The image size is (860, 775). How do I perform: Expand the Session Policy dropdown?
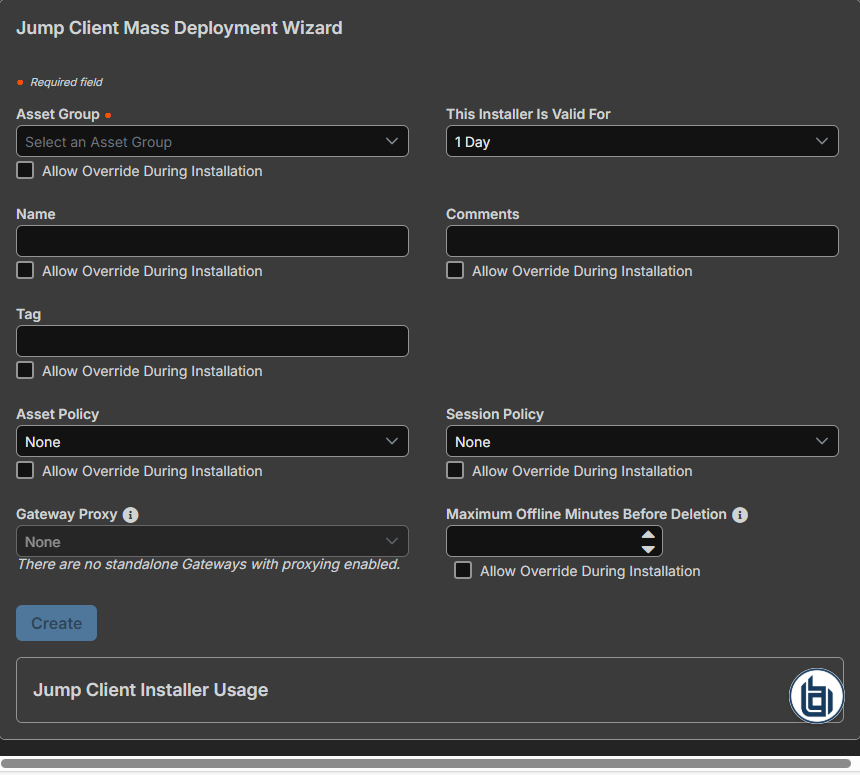point(642,441)
